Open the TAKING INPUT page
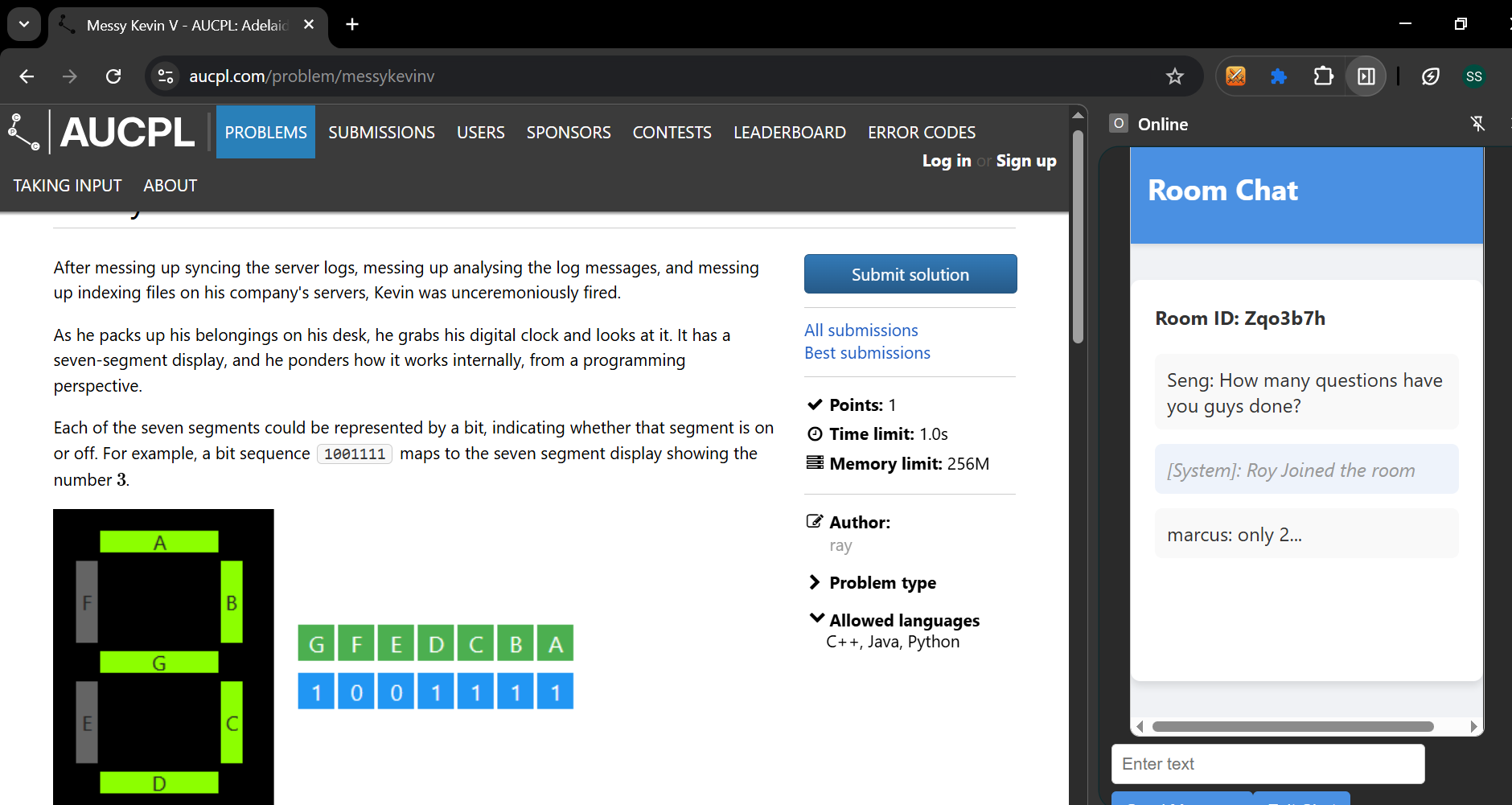 pyautogui.click(x=68, y=186)
